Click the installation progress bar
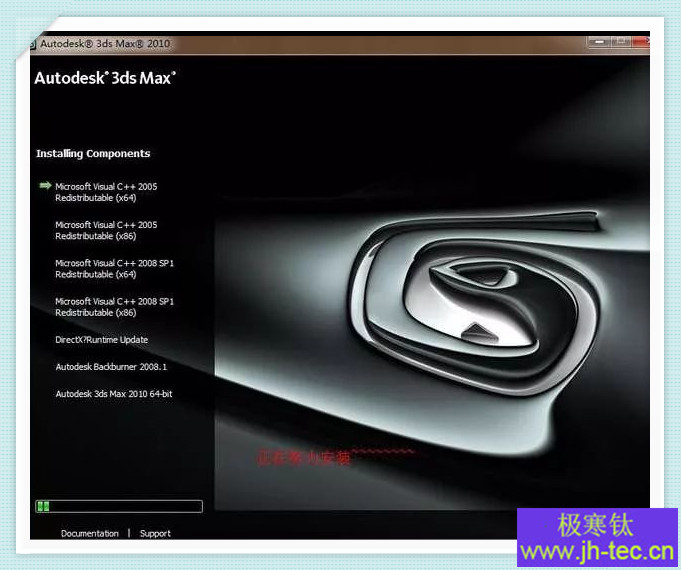 click(x=119, y=506)
